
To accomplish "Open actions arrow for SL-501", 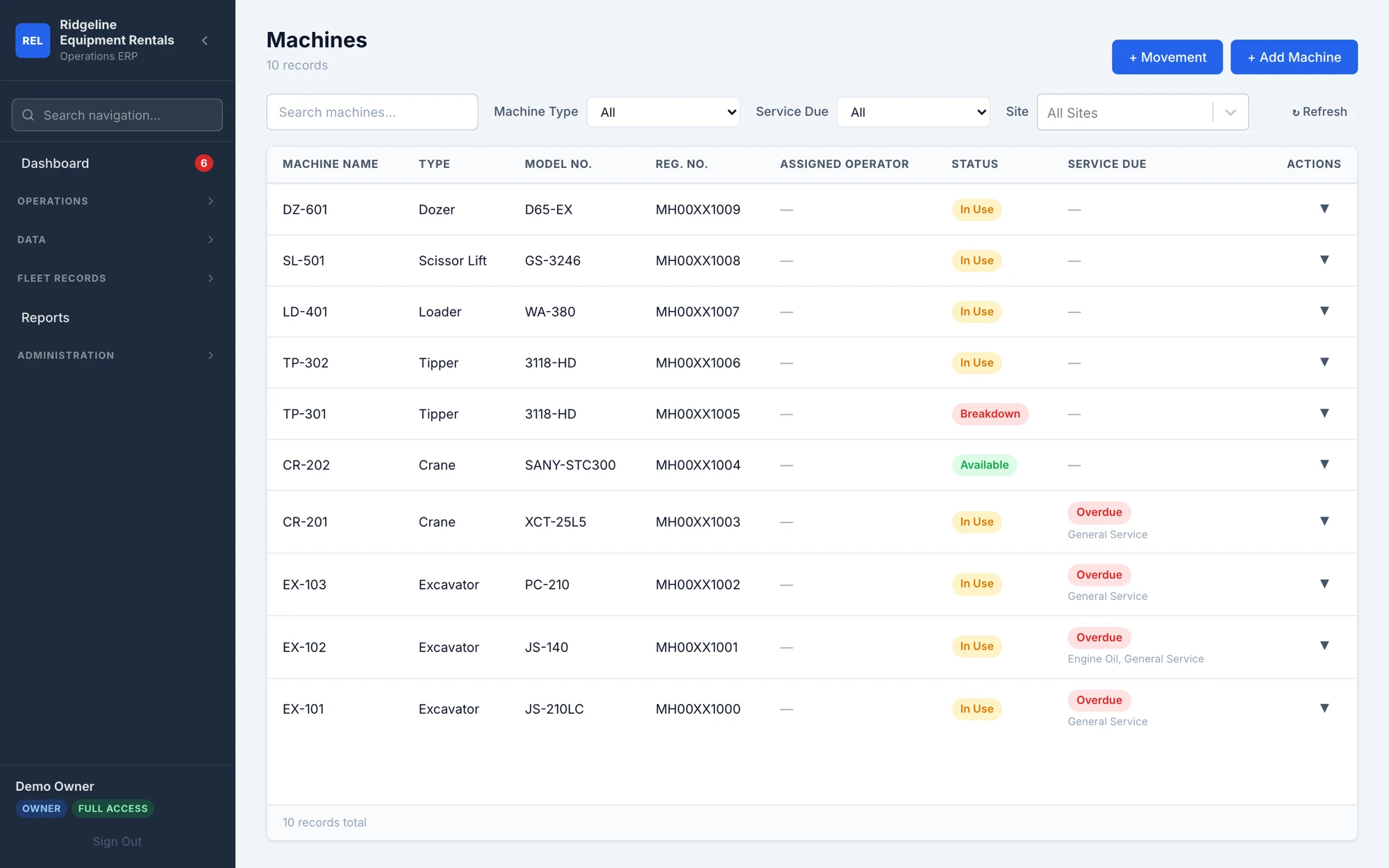I will pos(1324,260).
